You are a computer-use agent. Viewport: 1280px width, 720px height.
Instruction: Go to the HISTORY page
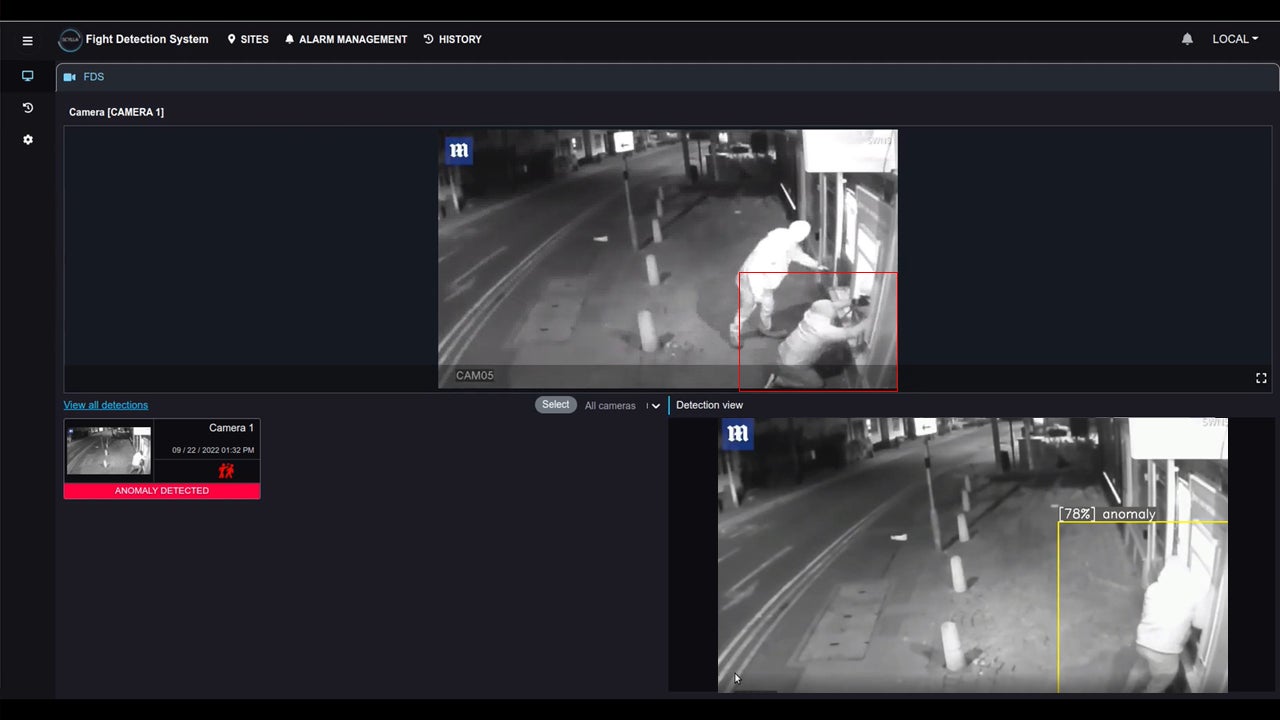click(x=452, y=40)
